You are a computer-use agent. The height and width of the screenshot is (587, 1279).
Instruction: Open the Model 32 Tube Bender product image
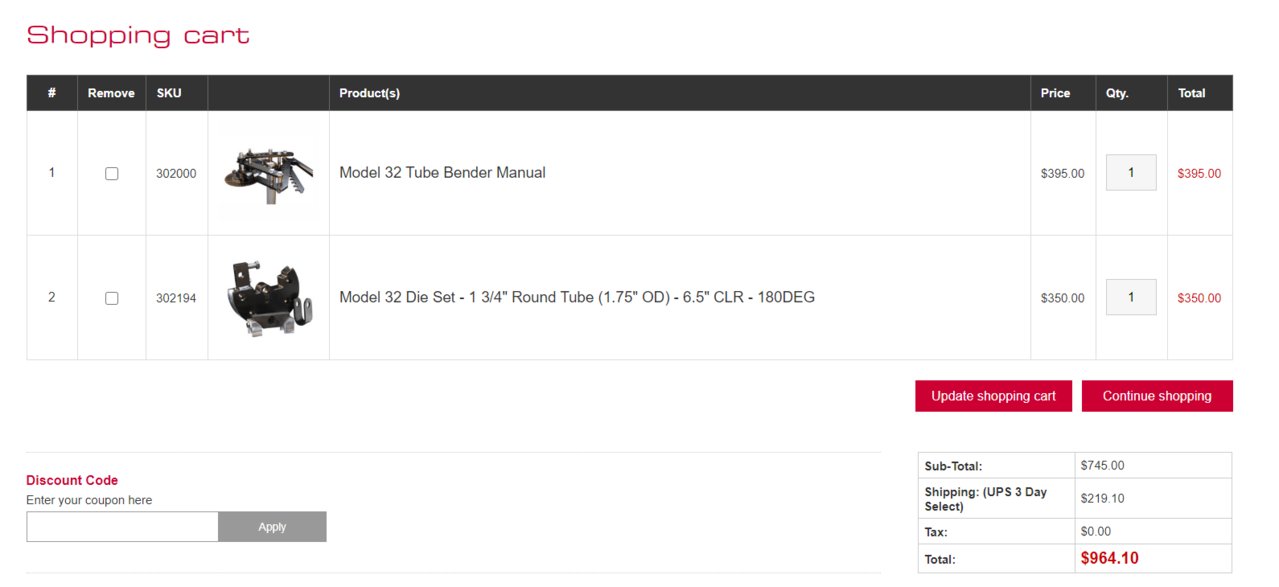click(x=268, y=173)
